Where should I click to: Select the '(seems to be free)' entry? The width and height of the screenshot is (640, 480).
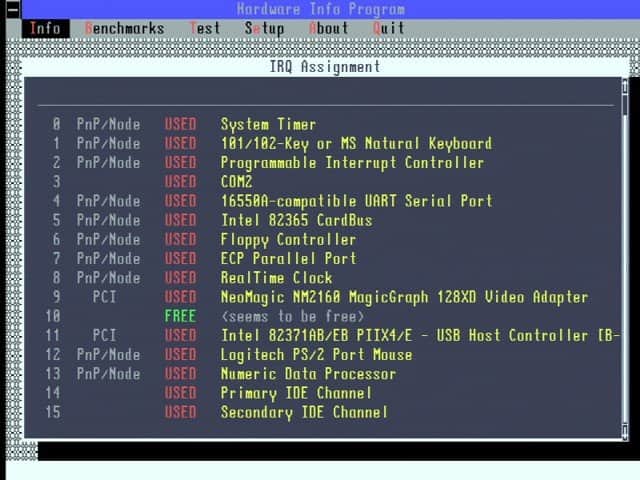click(x=292, y=316)
